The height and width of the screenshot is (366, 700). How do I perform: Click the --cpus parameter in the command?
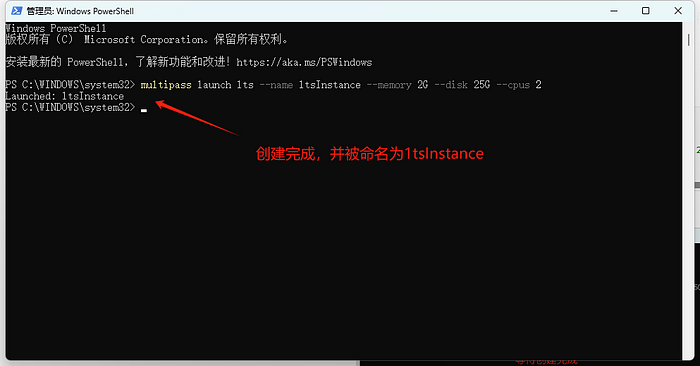pos(513,85)
